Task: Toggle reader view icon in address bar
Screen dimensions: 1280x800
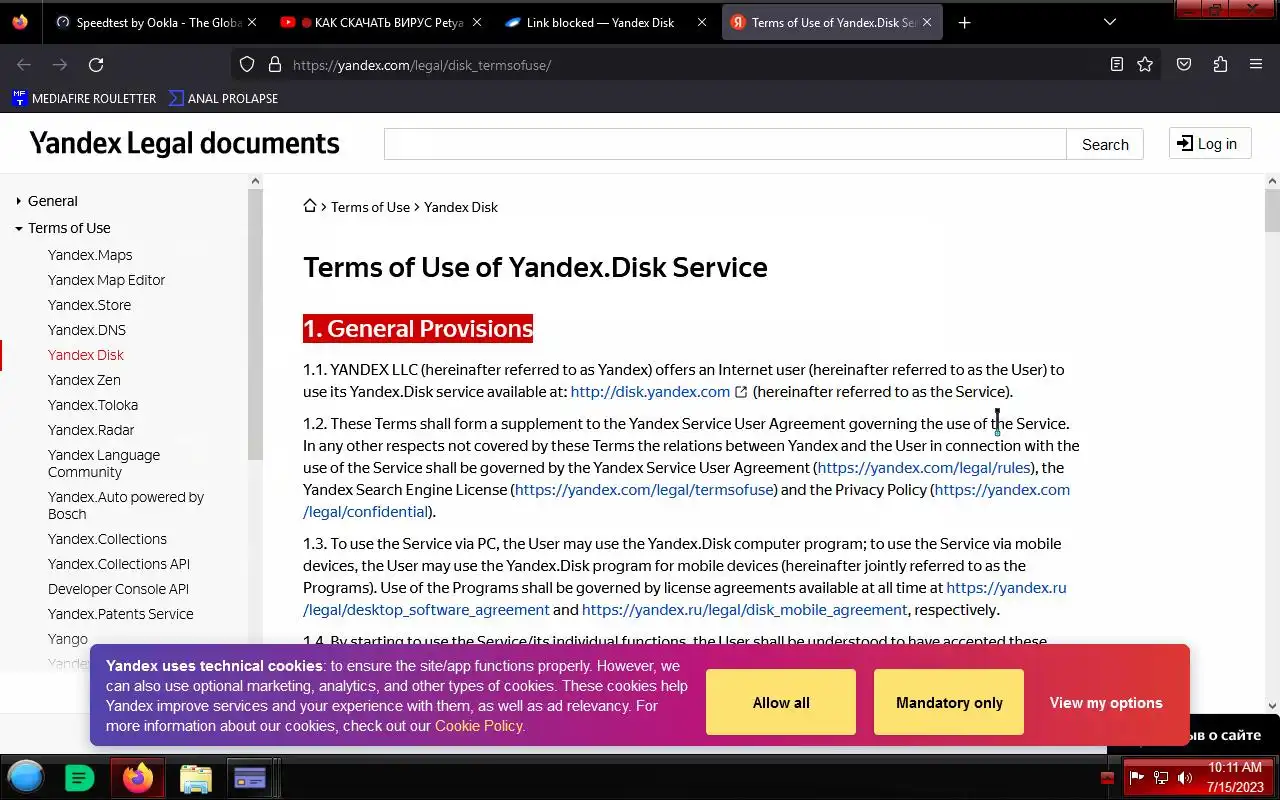Action: click(1117, 65)
